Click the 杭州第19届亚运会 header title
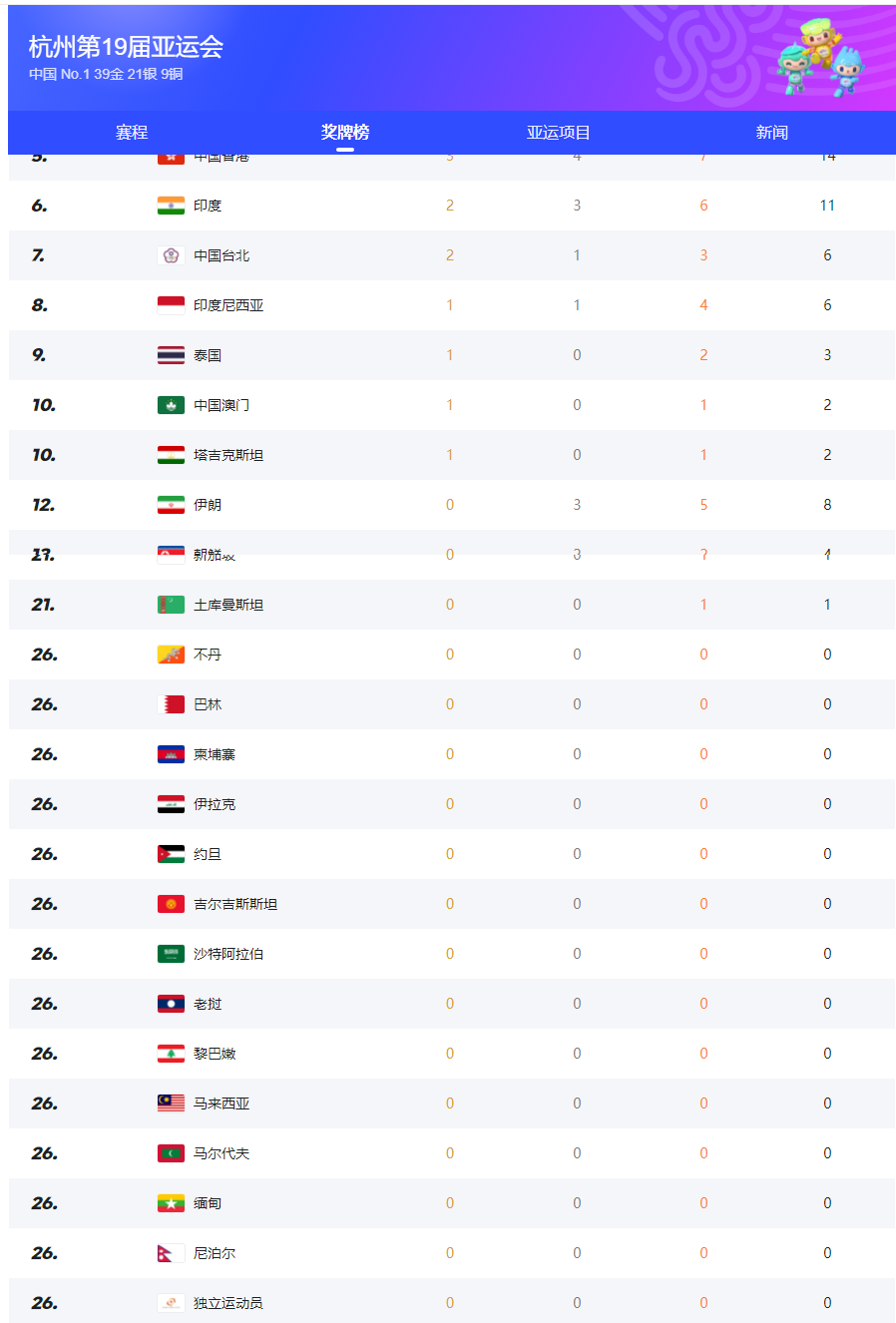 (x=126, y=47)
